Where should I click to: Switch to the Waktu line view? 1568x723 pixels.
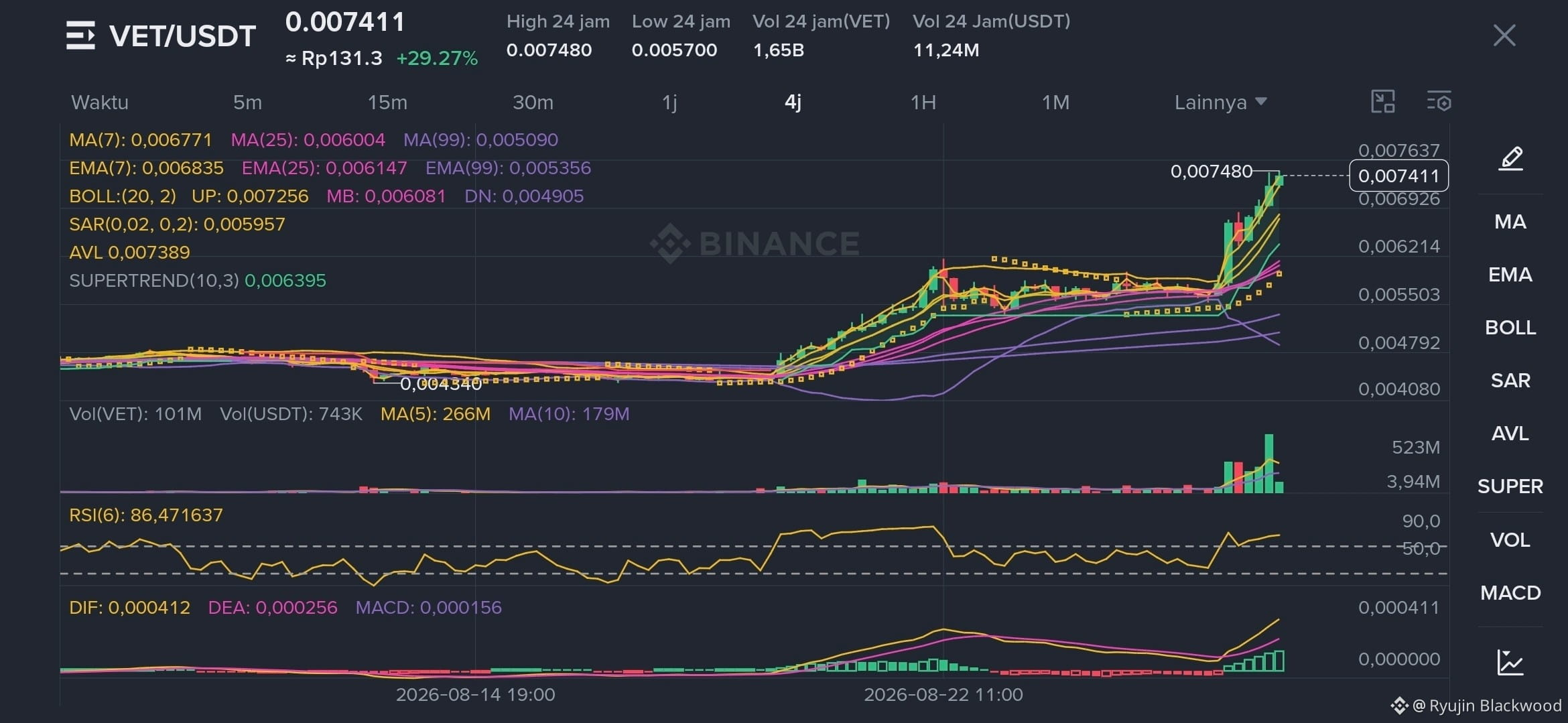coord(100,102)
